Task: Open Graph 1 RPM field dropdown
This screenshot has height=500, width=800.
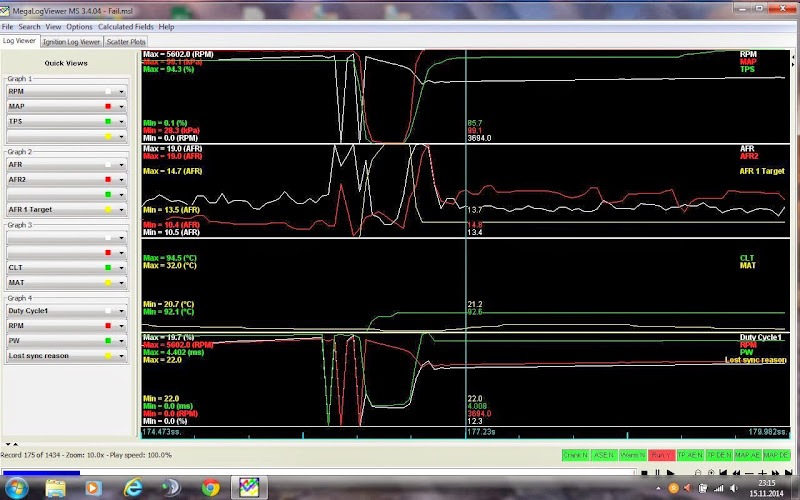Action: coord(66,91)
